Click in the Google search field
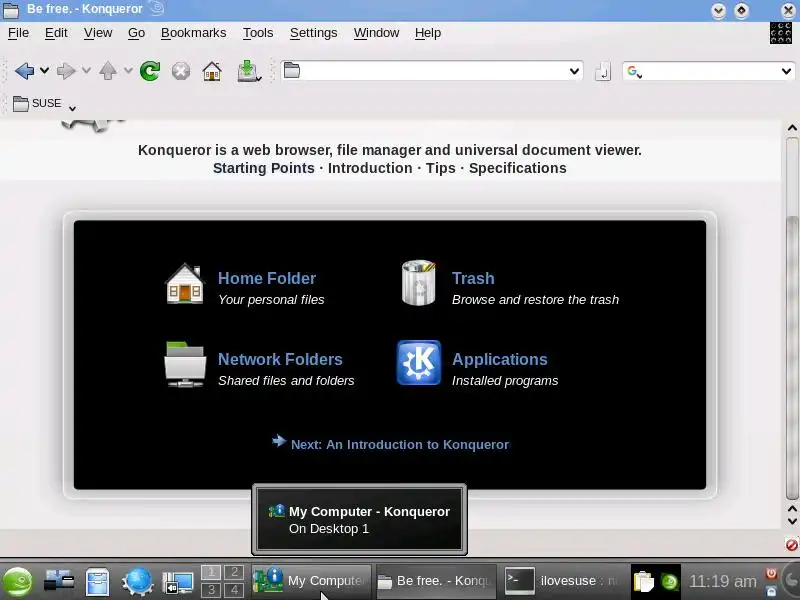 pyautogui.click(x=710, y=71)
